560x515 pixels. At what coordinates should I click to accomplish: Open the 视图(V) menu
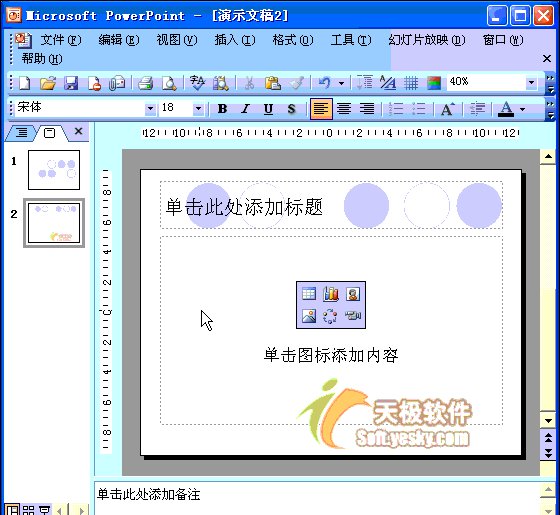177,40
